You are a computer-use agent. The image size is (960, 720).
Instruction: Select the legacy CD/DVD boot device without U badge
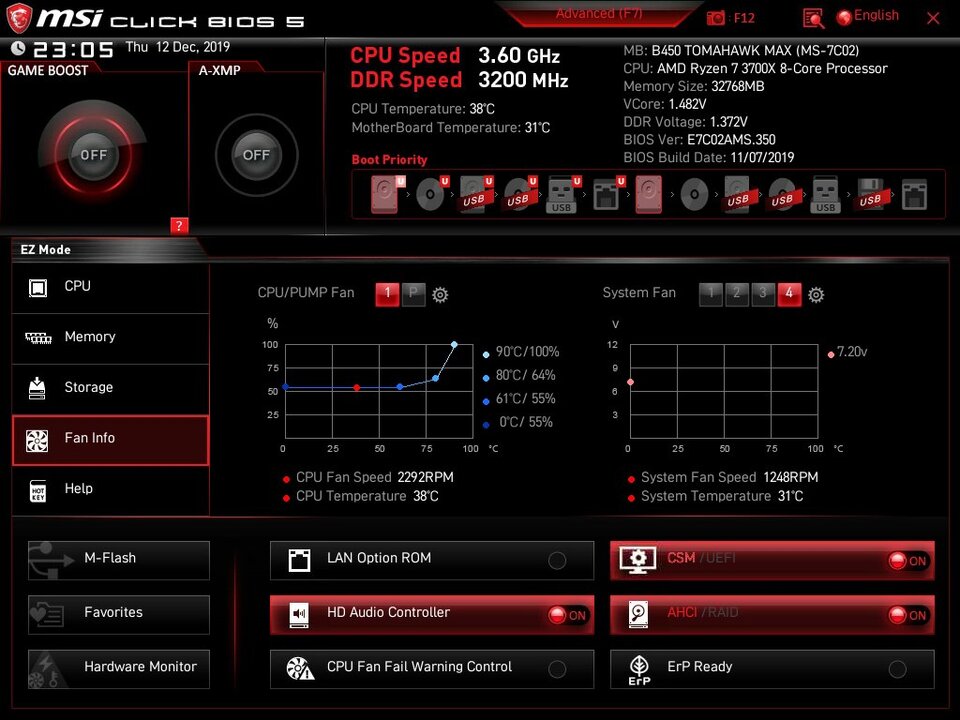(694, 195)
